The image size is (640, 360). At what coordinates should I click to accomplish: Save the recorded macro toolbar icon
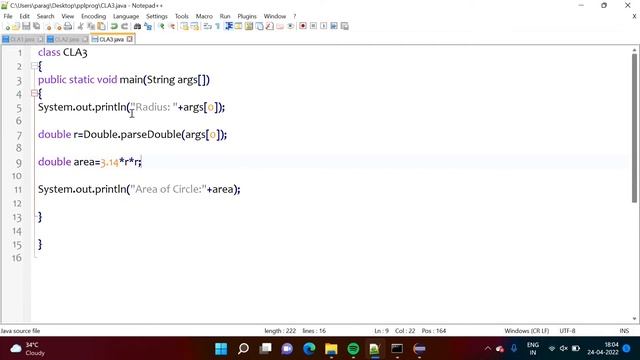[344, 27]
